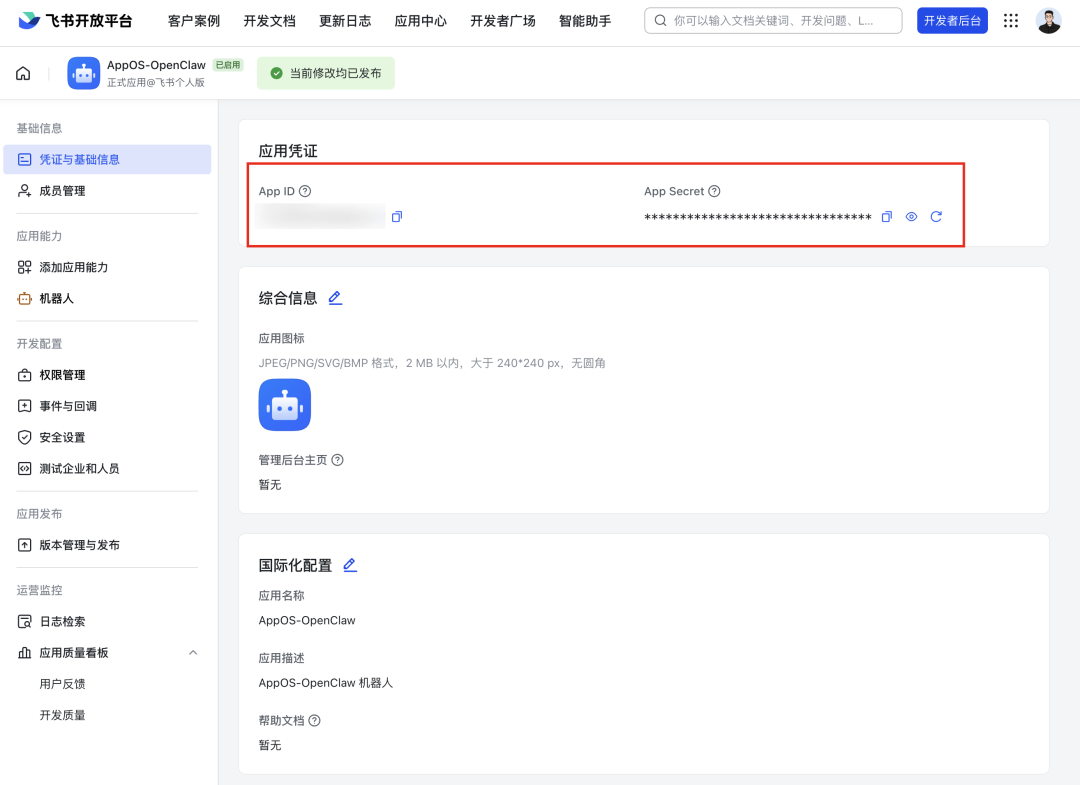The image size is (1080, 785).
Task: Collapse the 应用质量看板 section
Action: [193, 652]
